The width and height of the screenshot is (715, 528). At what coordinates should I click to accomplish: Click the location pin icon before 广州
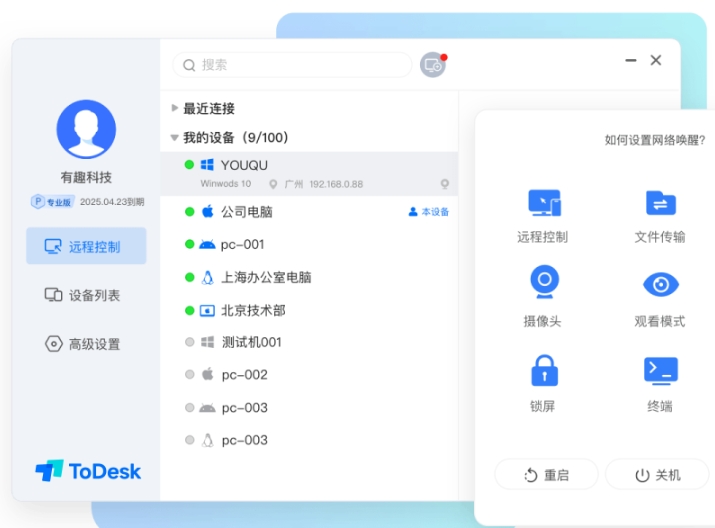tap(273, 184)
